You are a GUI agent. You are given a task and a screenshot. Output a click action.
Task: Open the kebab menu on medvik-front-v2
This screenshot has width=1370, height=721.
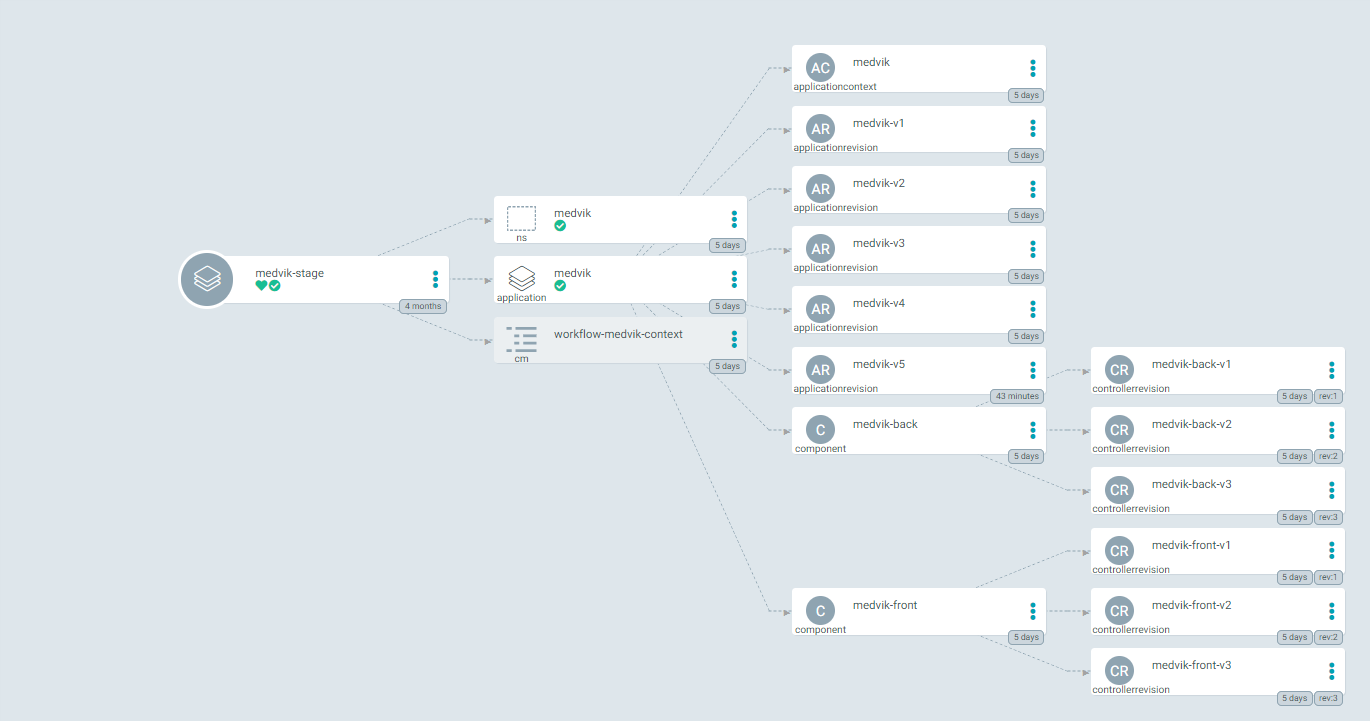click(x=1330, y=610)
